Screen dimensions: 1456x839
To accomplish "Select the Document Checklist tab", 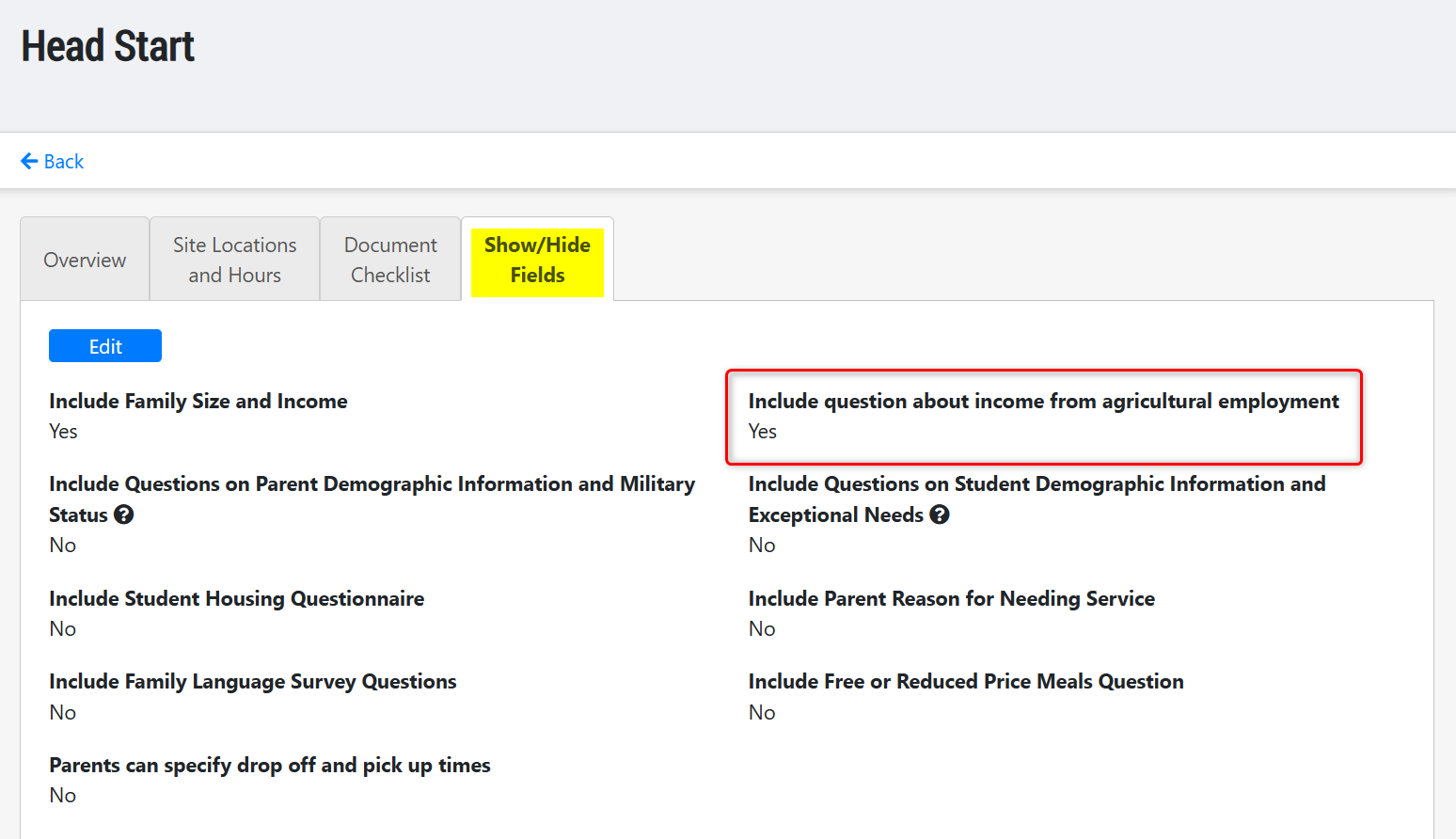I will pos(390,260).
